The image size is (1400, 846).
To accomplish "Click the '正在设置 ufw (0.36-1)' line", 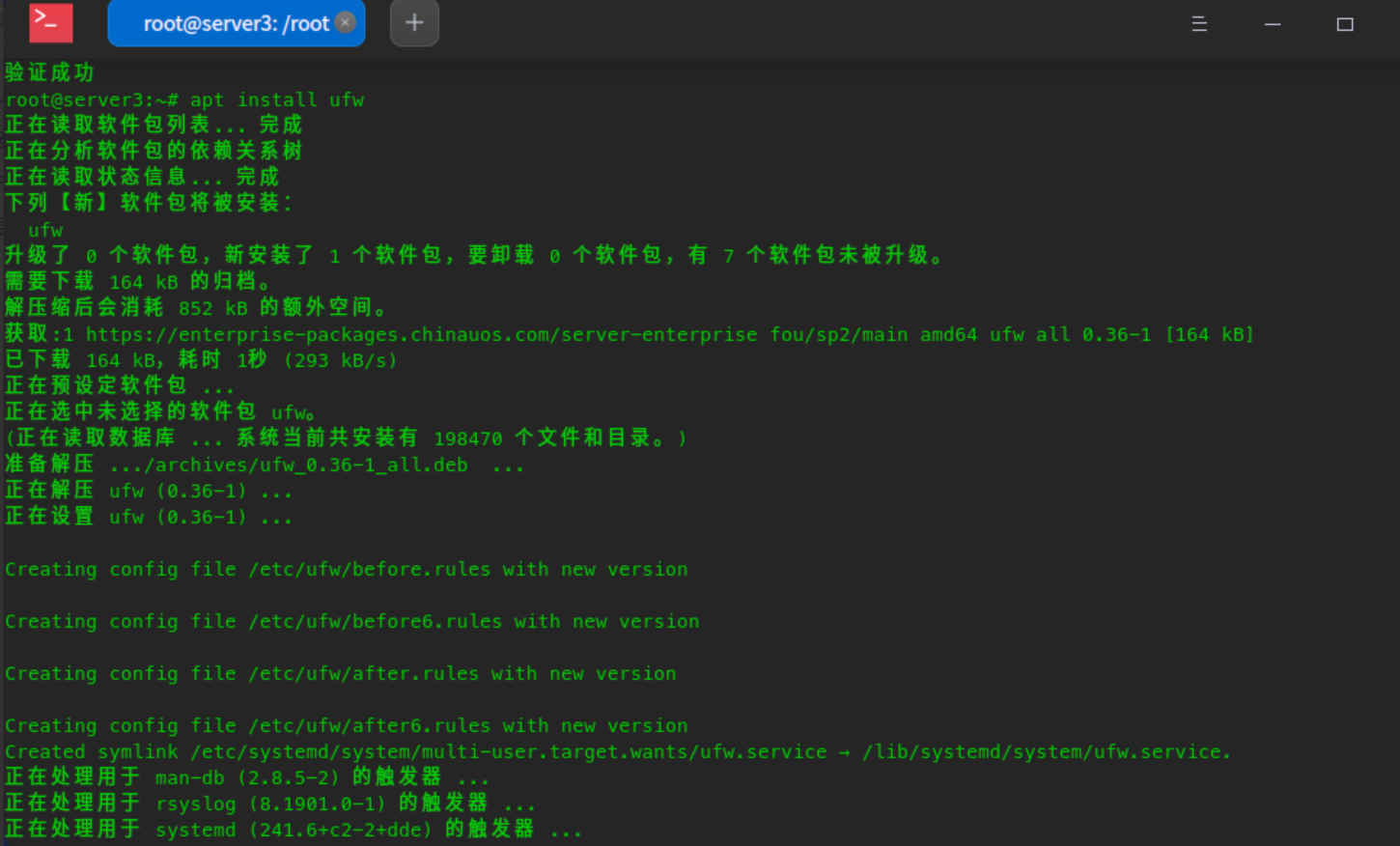I will pyautogui.click(x=148, y=517).
